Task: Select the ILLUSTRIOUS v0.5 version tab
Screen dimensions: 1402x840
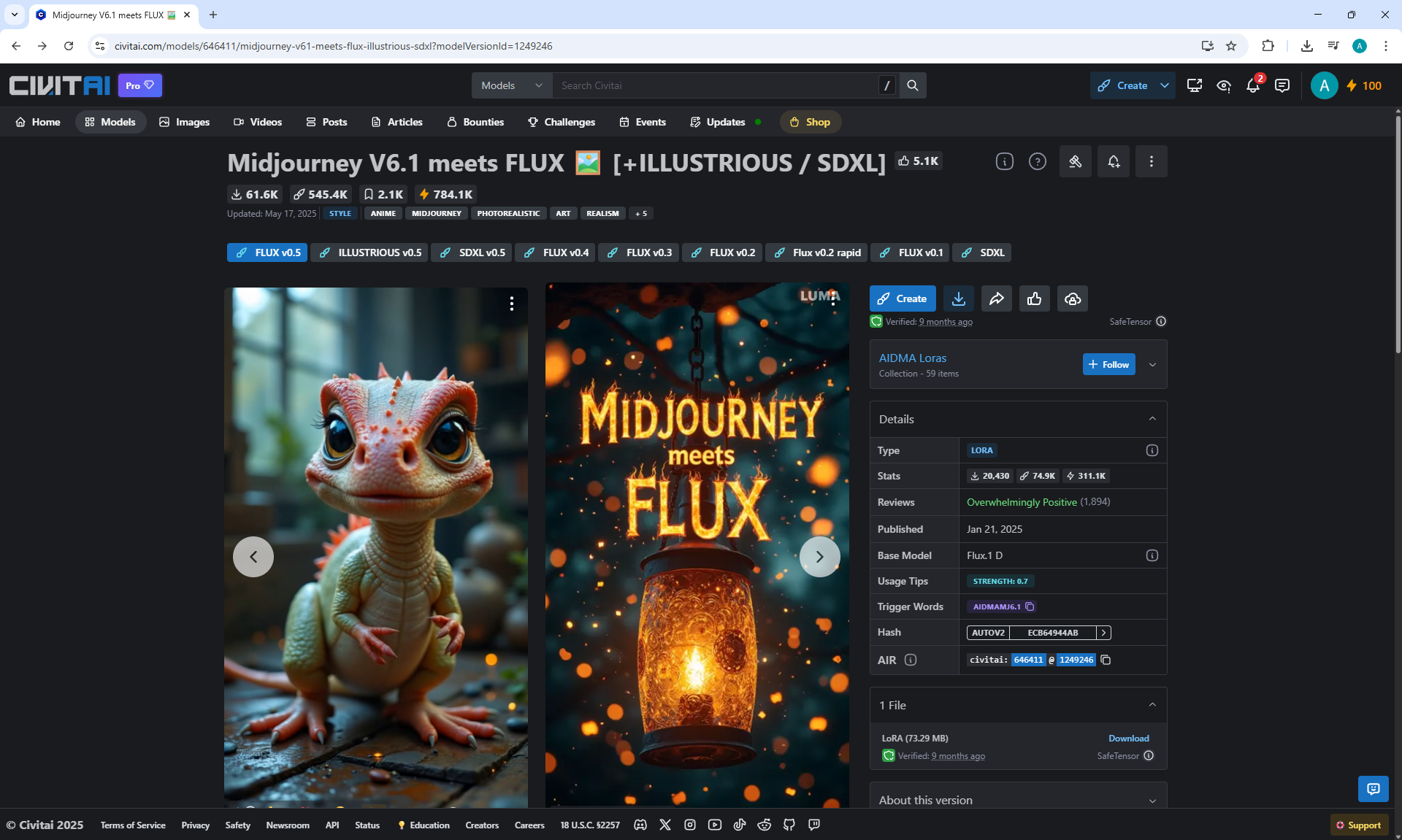Action: click(371, 253)
